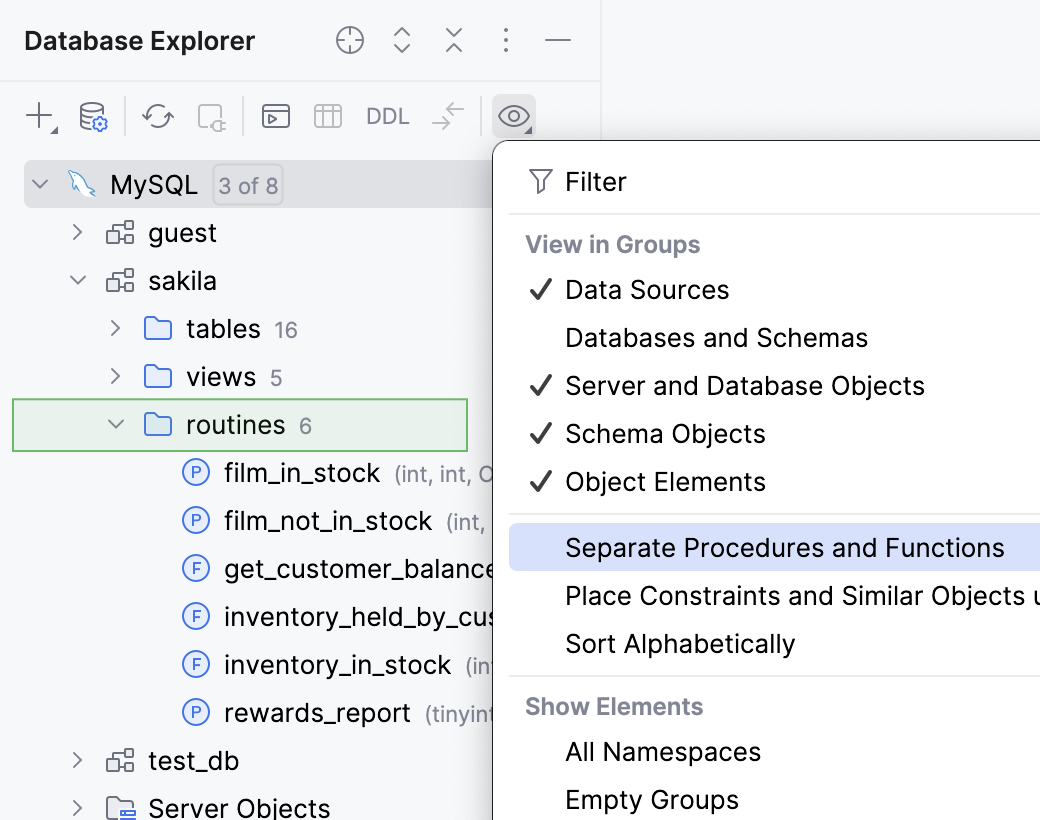1040x820 pixels.
Task: Collapse all tree nodes
Action: pos(453,40)
